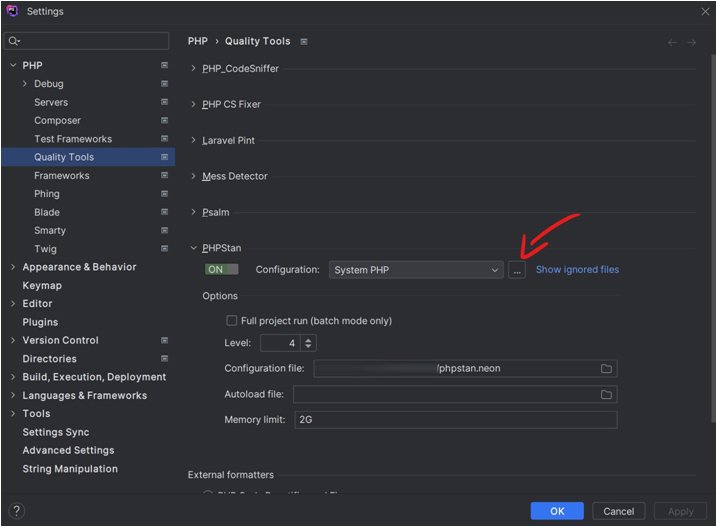Enable Full project run (batch mode only)
The image size is (717, 527).
pyautogui.click(x=232, y=321)
